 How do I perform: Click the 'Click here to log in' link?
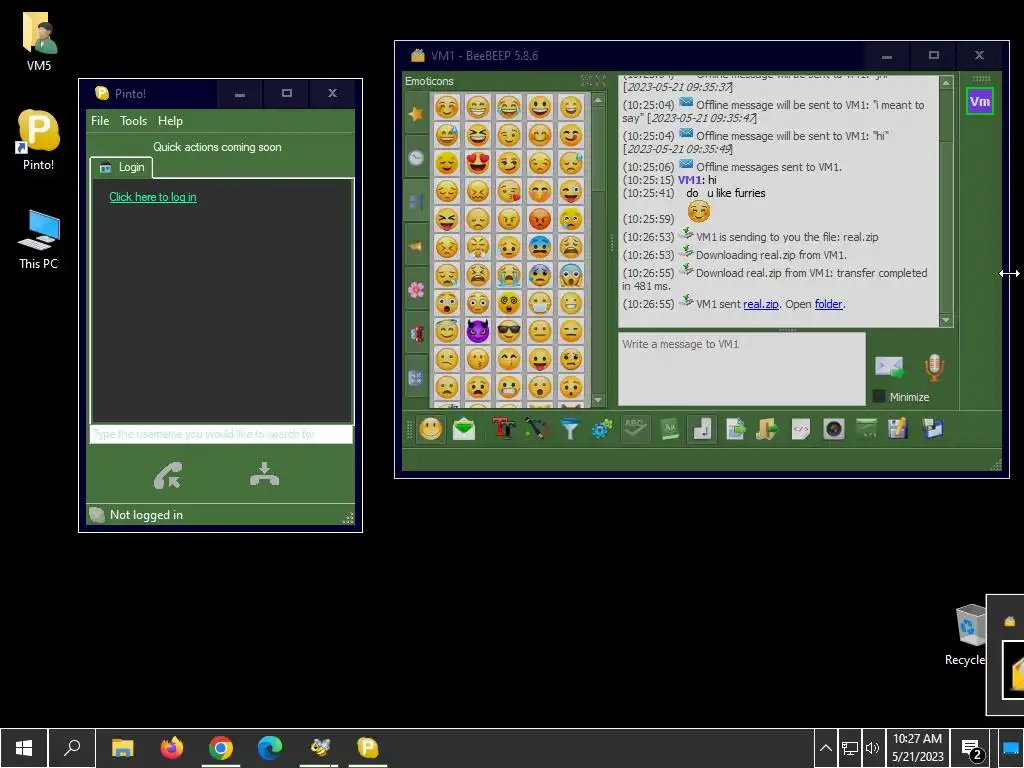click(x=153, y=197)
